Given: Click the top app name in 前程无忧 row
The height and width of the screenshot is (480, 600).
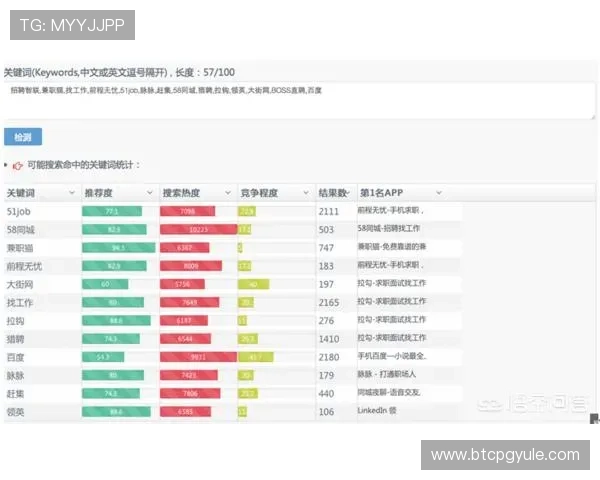Looking at the screenshot, I should pyautogui.click(x=390, y=265).
